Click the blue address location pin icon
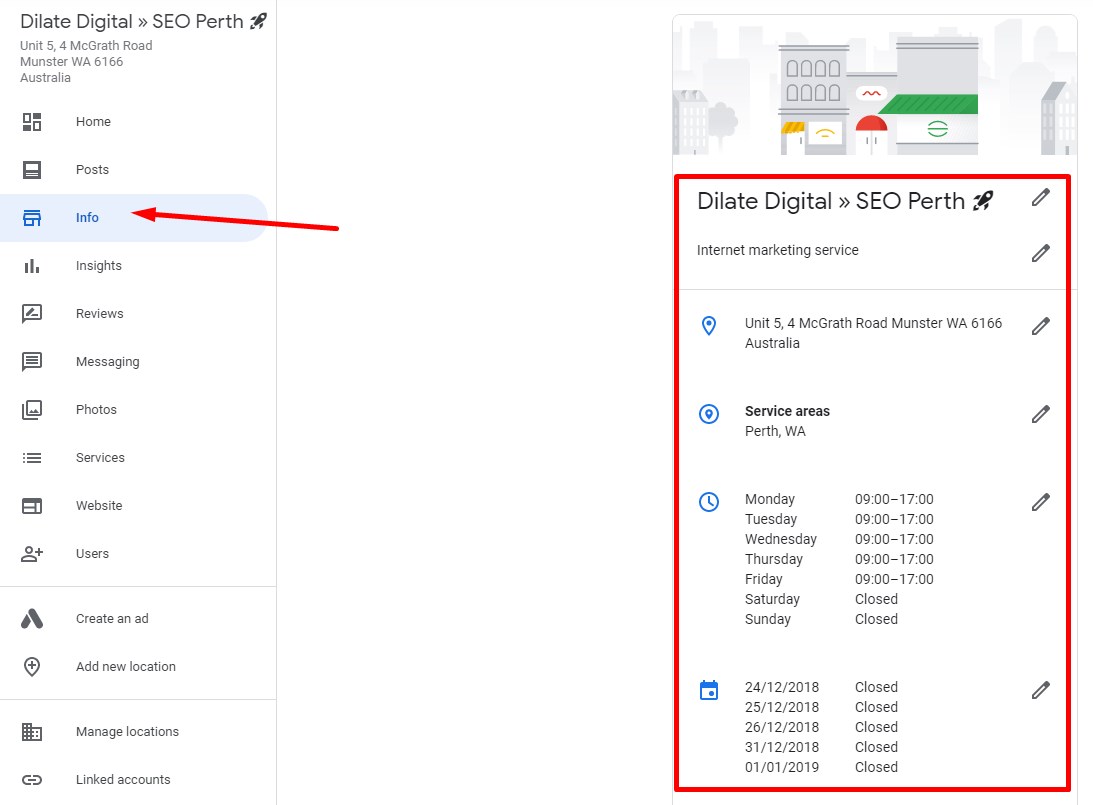This screenshot has width=1093, height=805. (709, 326)
